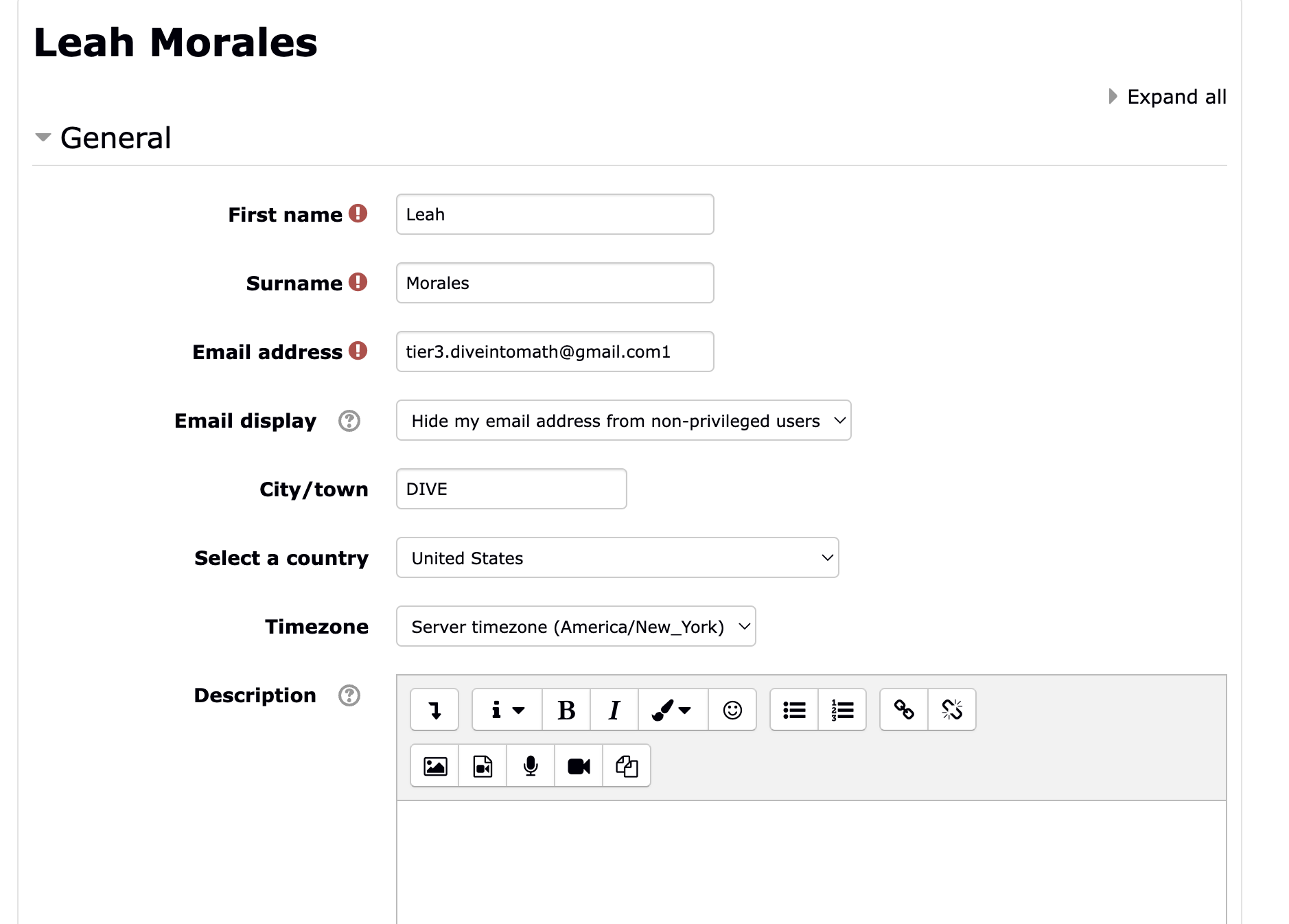
Task: Create a numbered ordered list
Action: [842, 710]
